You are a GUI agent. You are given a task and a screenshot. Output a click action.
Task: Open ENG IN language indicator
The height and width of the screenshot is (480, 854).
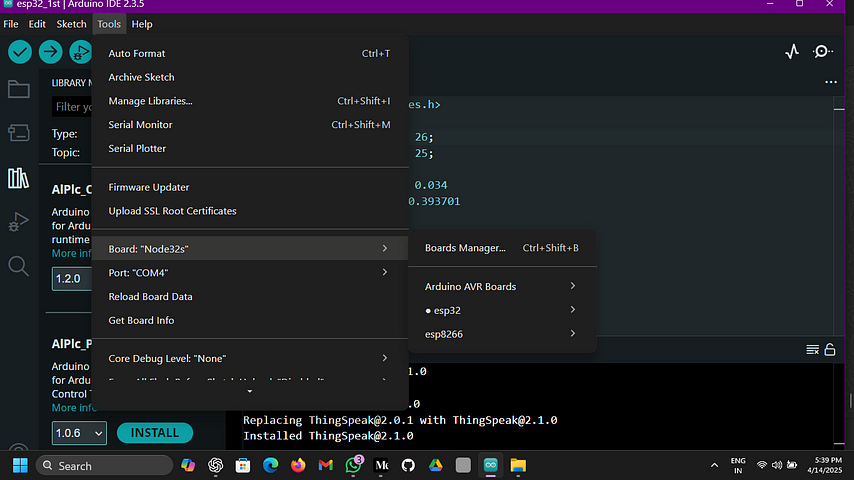[738, 465]
